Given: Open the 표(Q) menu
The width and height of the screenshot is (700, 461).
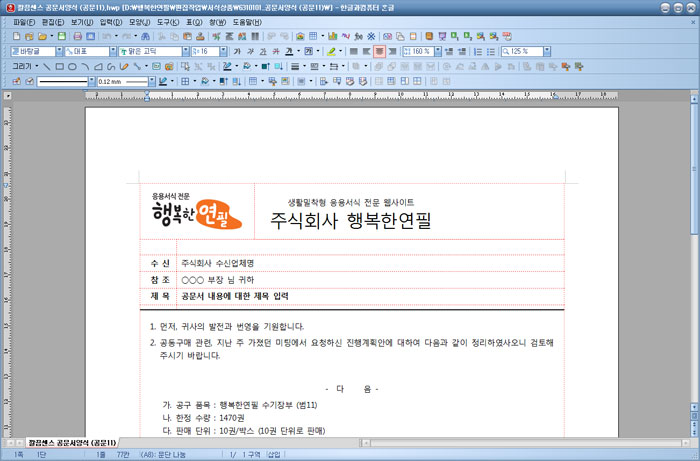Looking at the screenshot, I should pyautogui.click(x=194, y=22).
